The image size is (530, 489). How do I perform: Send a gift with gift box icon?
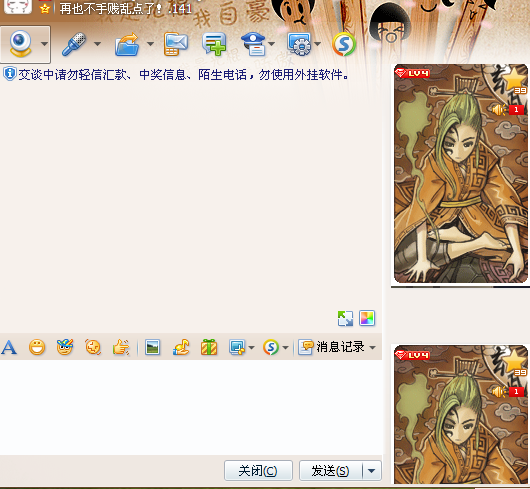[209, 347]
